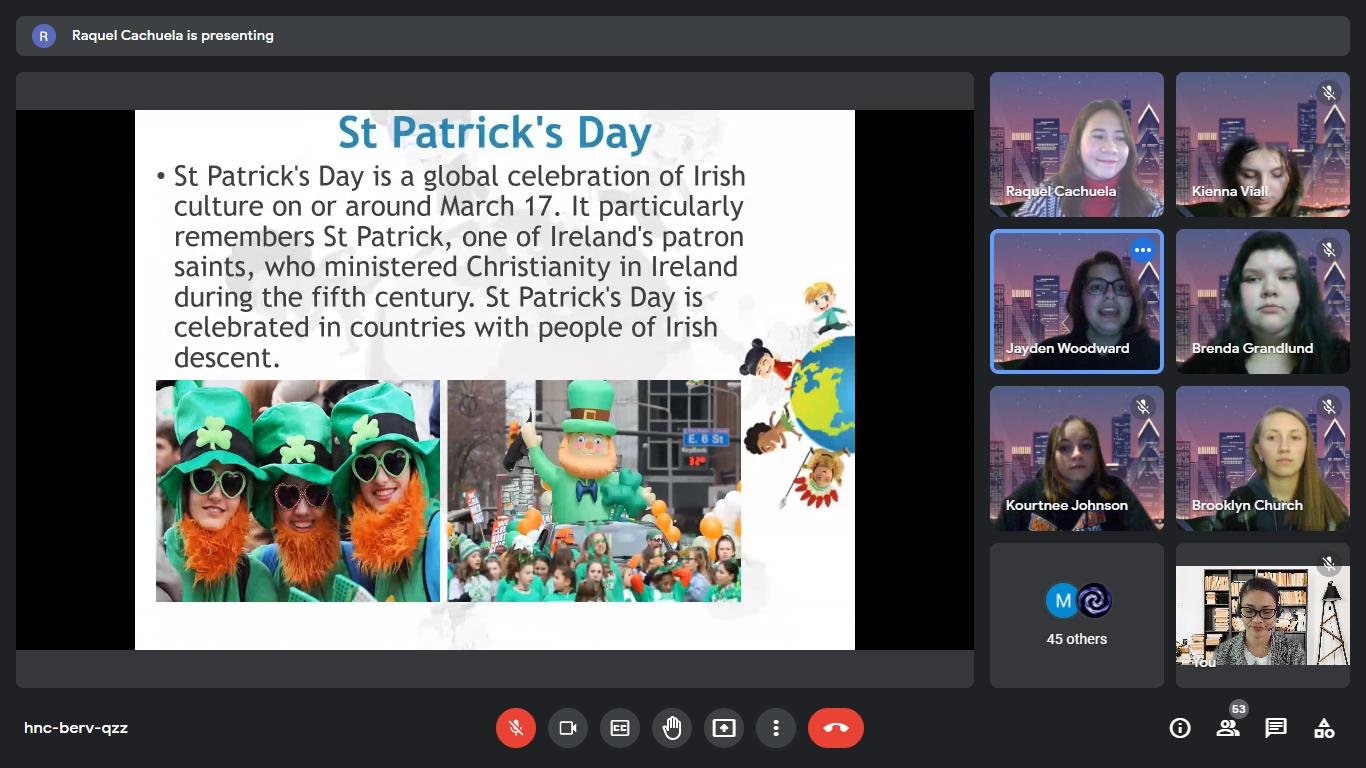Click Kienna Viall's muted mic indicator
This screenshot has height=768, width=1366.
(1329, 93)
